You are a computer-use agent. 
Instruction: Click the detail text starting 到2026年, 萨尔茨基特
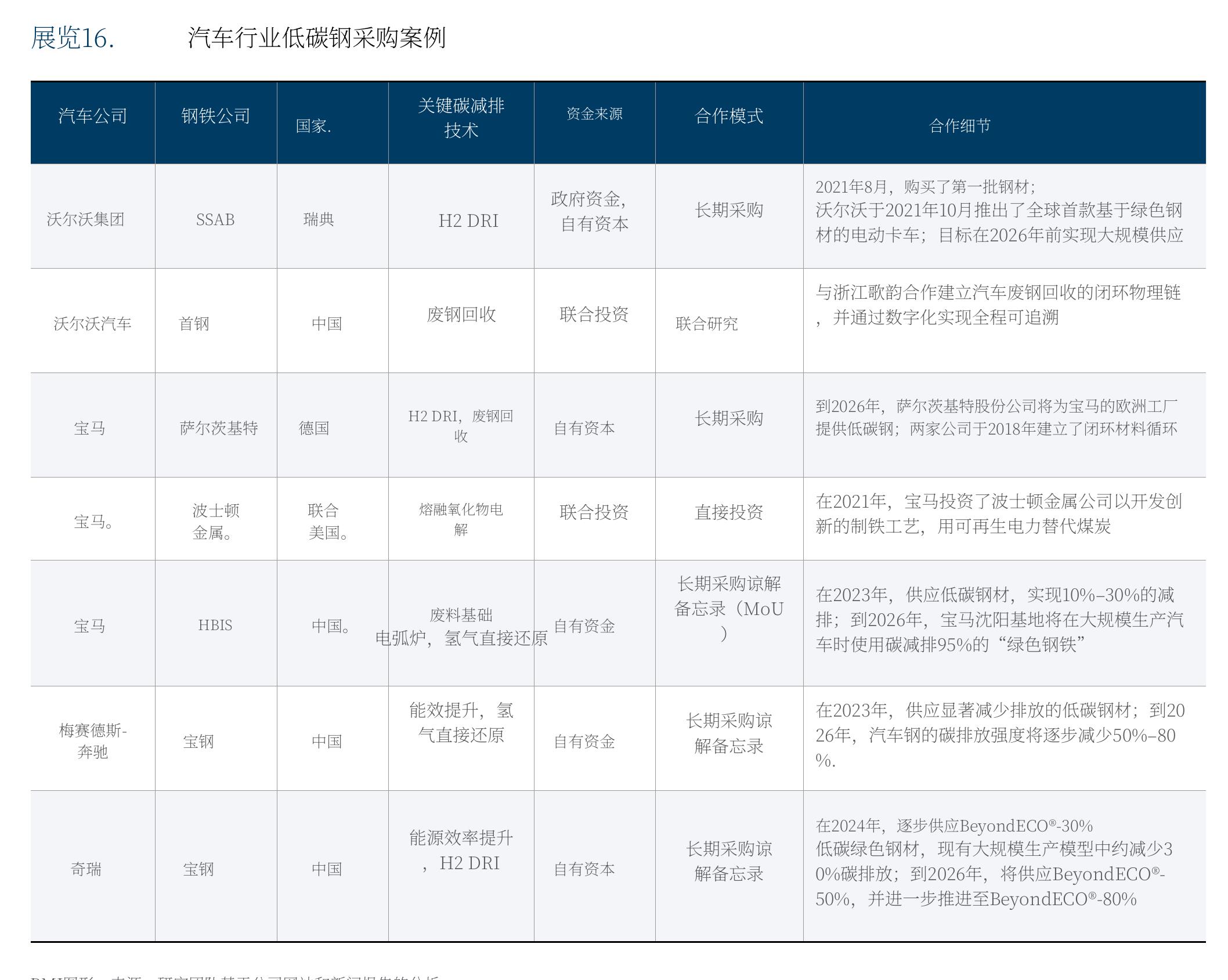(997, 418)
